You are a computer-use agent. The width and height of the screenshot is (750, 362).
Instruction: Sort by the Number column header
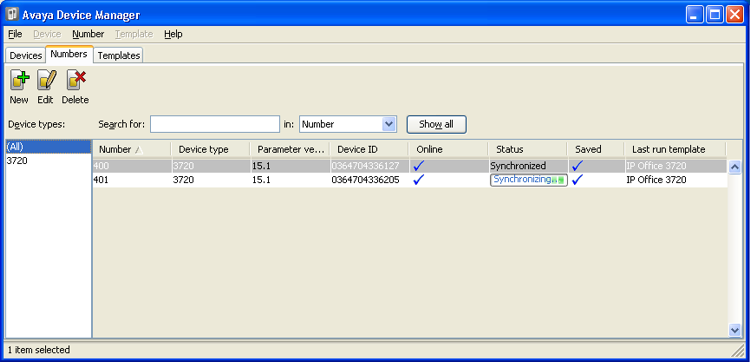click(x=132, y=150)
